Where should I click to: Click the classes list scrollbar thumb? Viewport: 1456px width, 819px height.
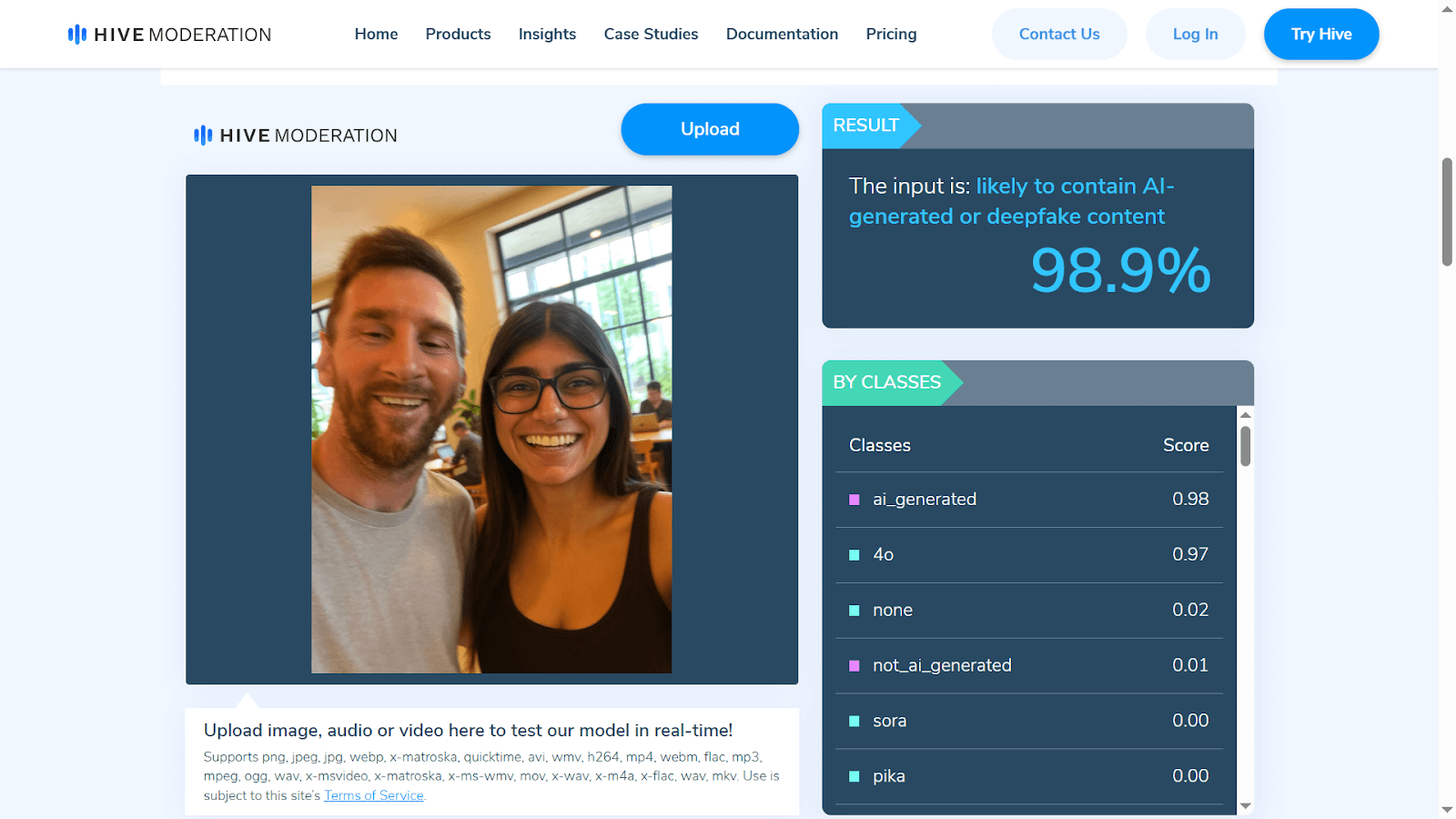click(x=1246, y=446)
